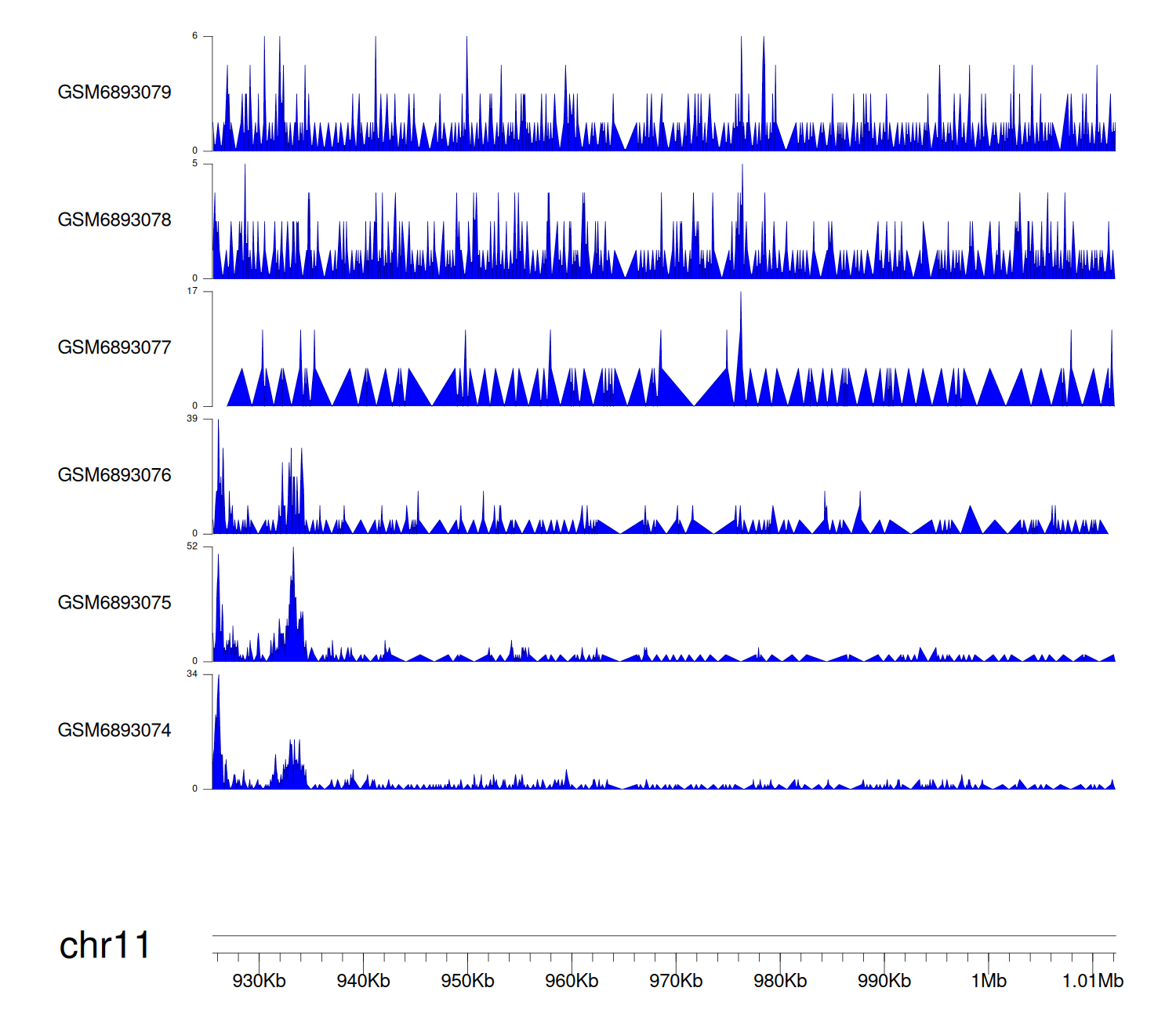Click the GSM6893075 track name
This screenshot has width=1176, height=1035.
pyautogui.click(x=114, y=603)
